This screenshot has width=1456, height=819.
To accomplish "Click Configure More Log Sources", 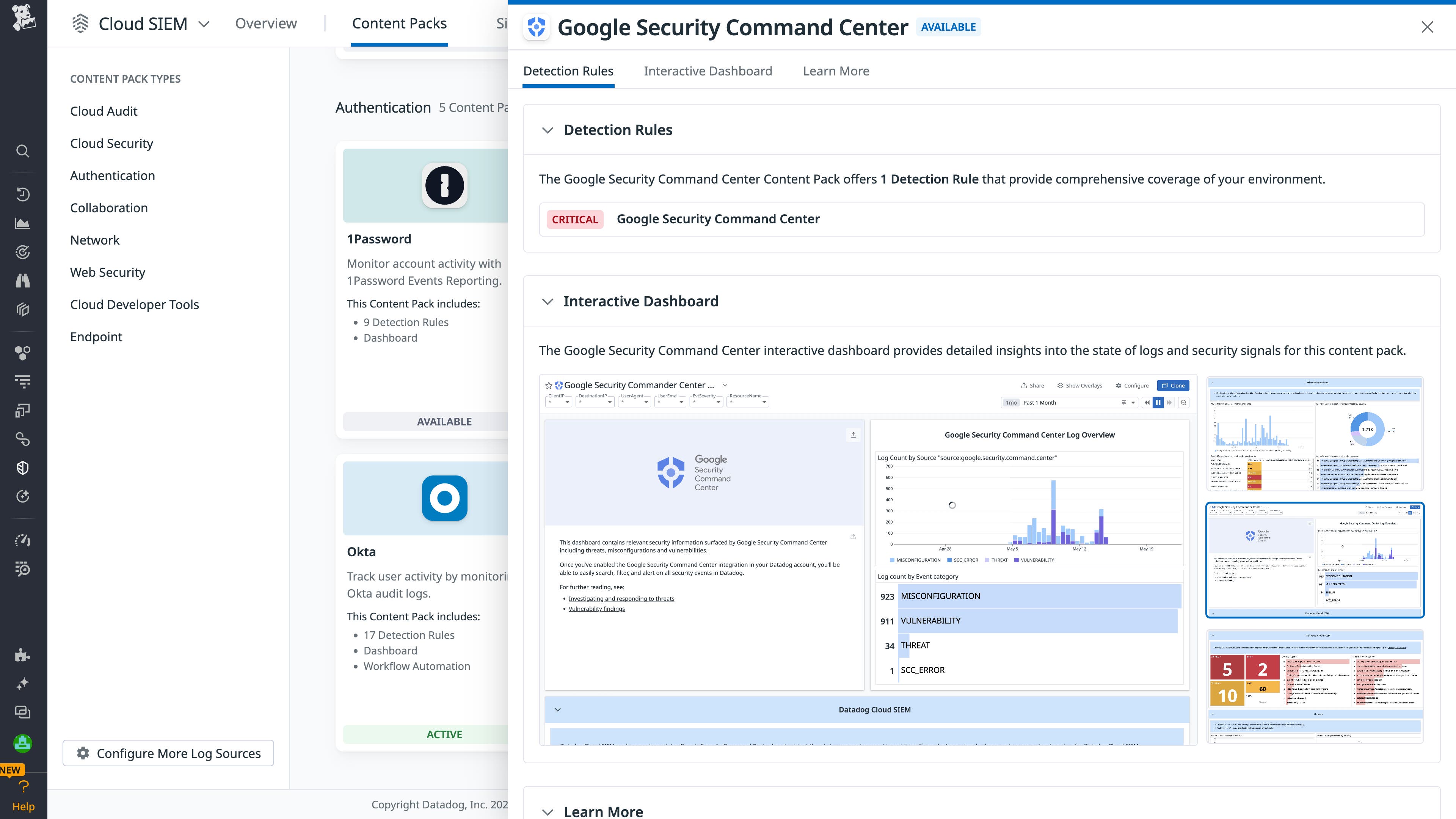I will [x=168, y=753].
